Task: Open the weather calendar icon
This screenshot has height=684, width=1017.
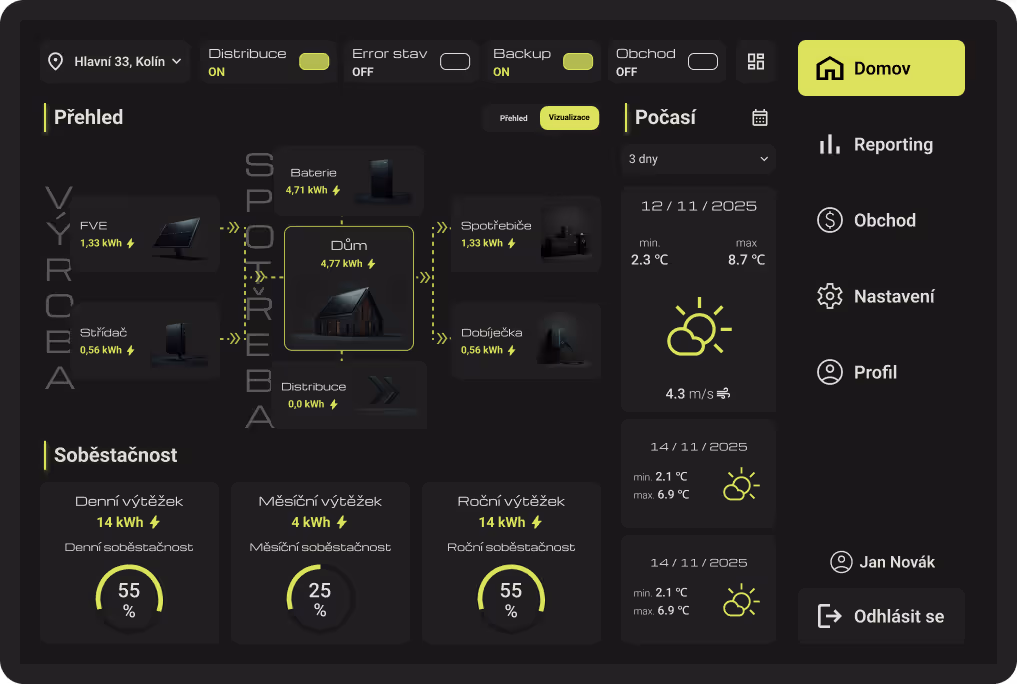Action: pyautogui.click(x=760, y=117)
